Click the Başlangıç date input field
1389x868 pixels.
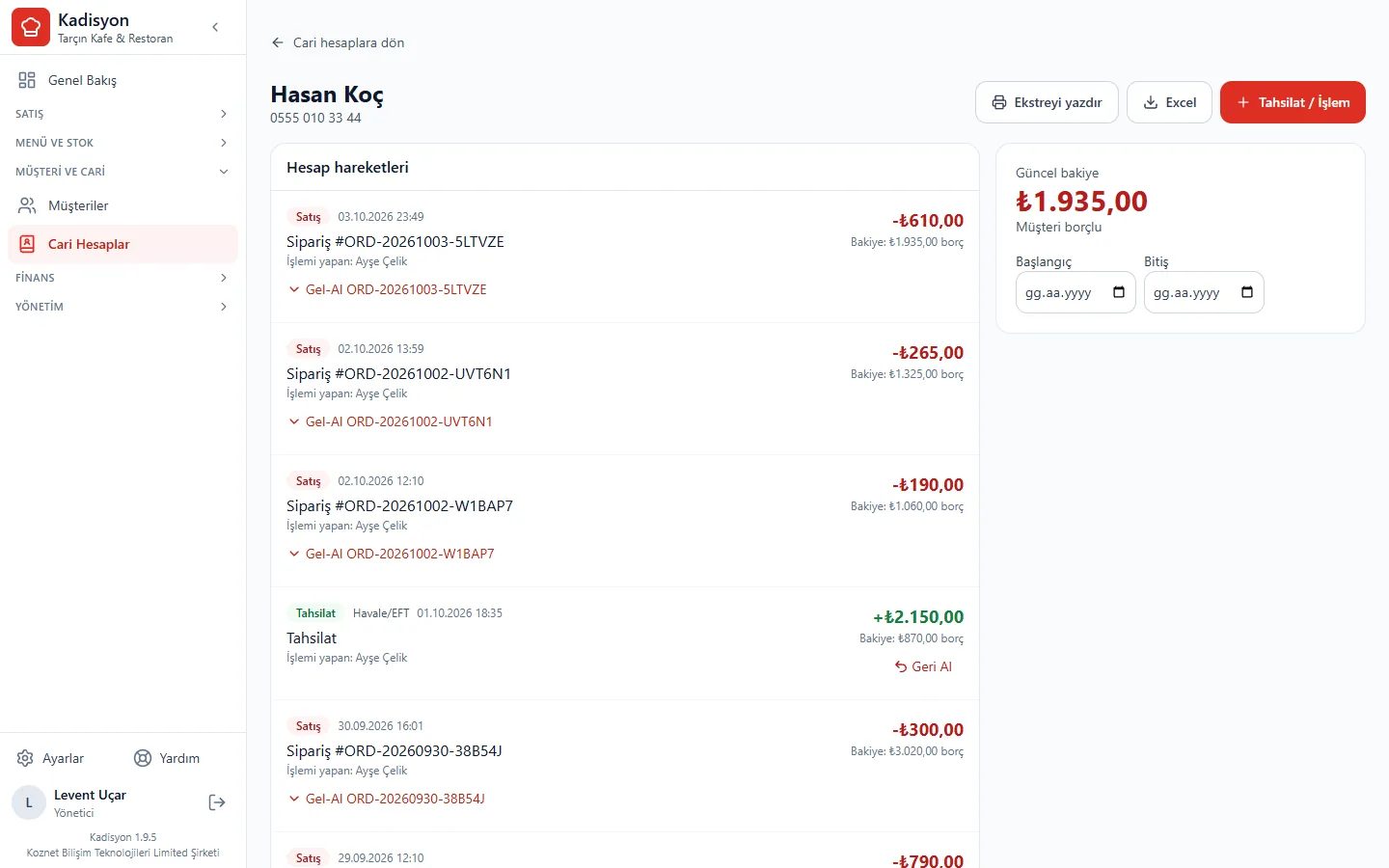[x=1076, y=292]
